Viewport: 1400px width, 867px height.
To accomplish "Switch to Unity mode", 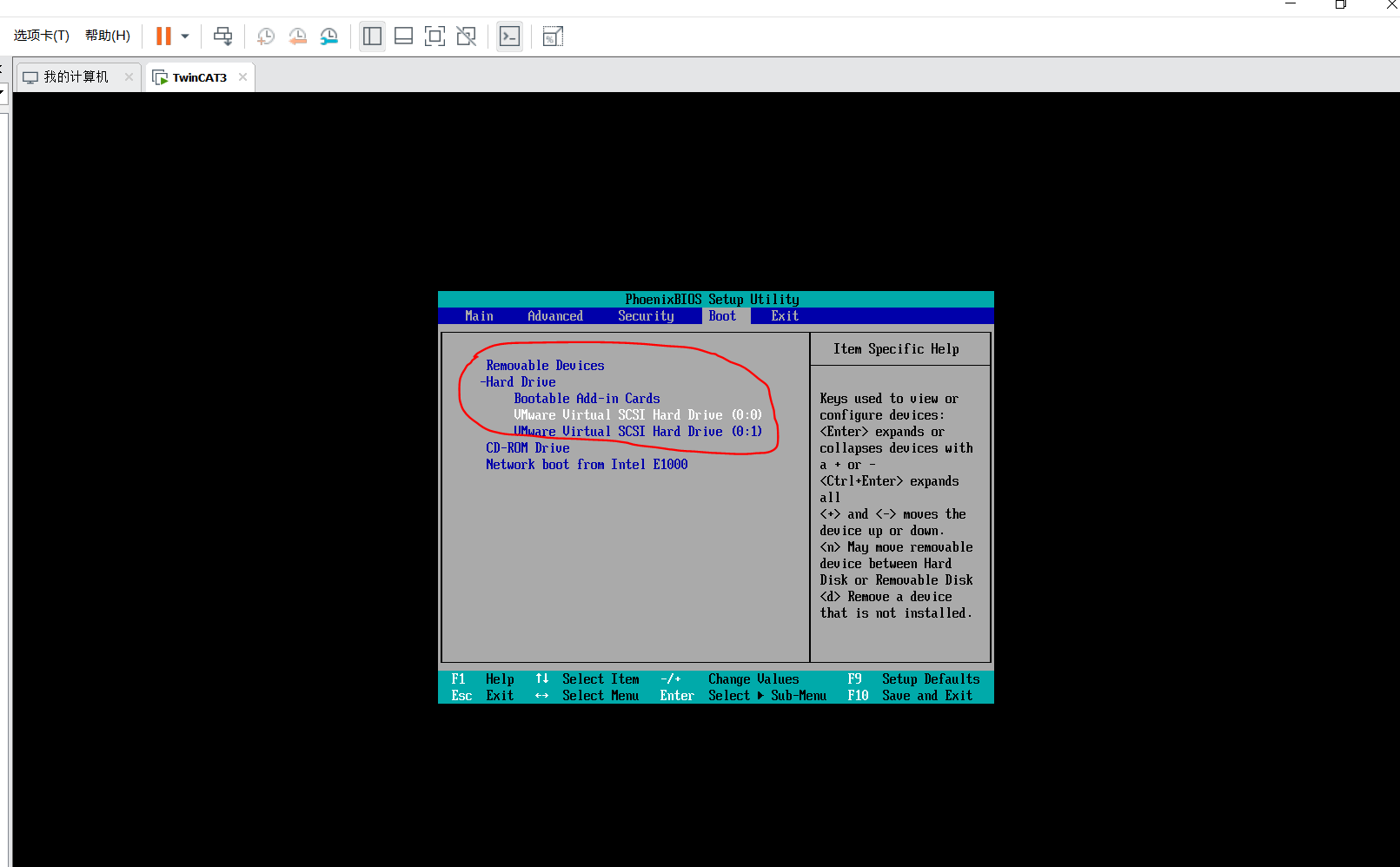I will pyautogui.click(x=466, y=36).
